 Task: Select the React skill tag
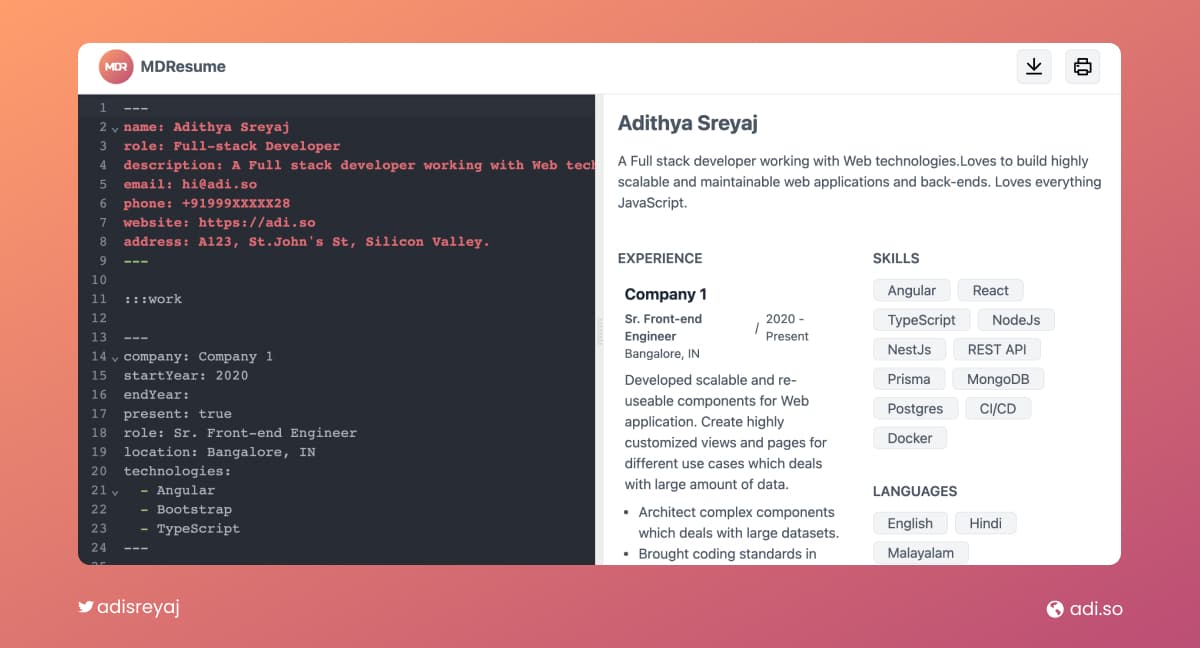point(990,290)
